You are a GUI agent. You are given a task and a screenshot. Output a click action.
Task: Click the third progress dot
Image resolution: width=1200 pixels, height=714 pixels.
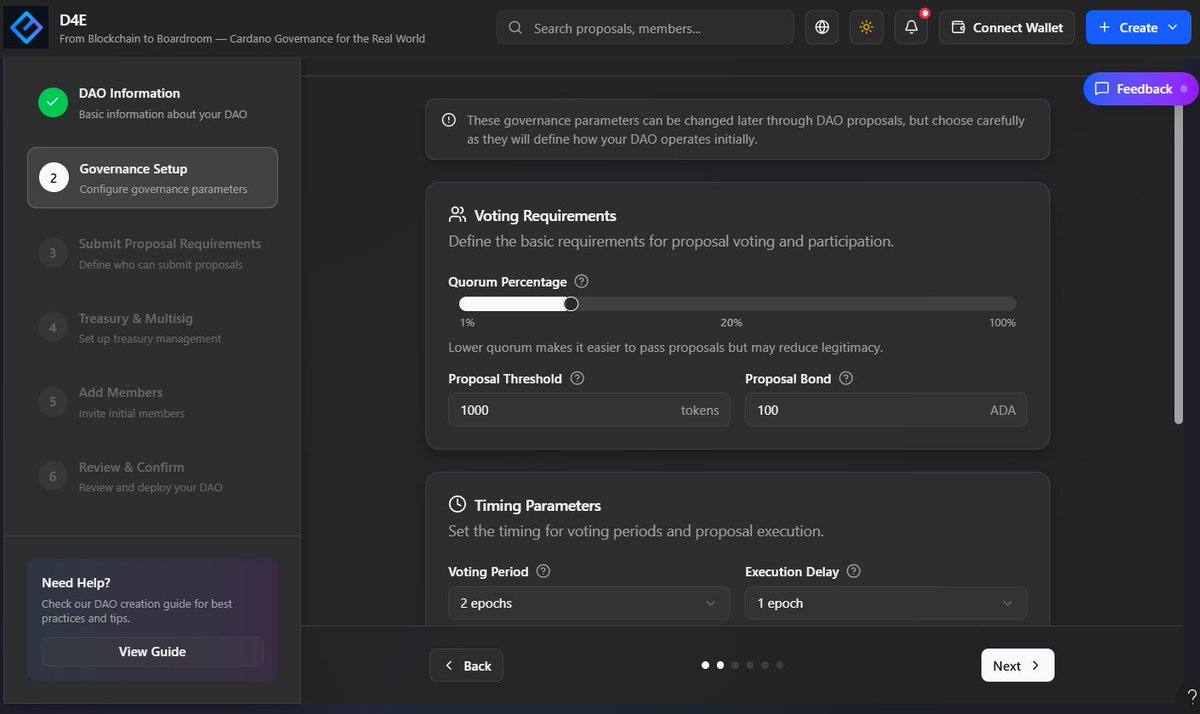(735, 665)
